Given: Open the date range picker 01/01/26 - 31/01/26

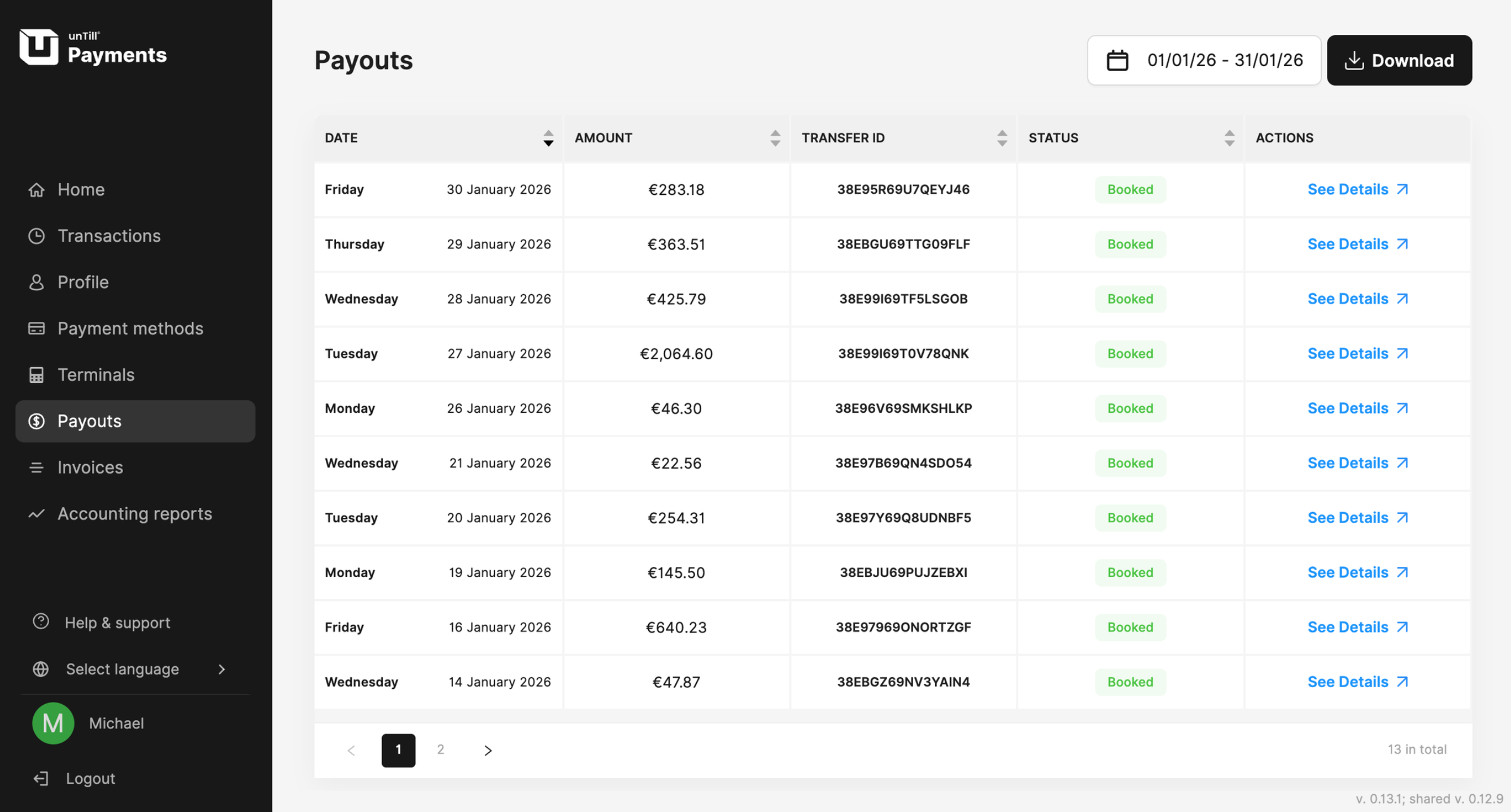Looking at the screenshot, I should [1204, 60].
